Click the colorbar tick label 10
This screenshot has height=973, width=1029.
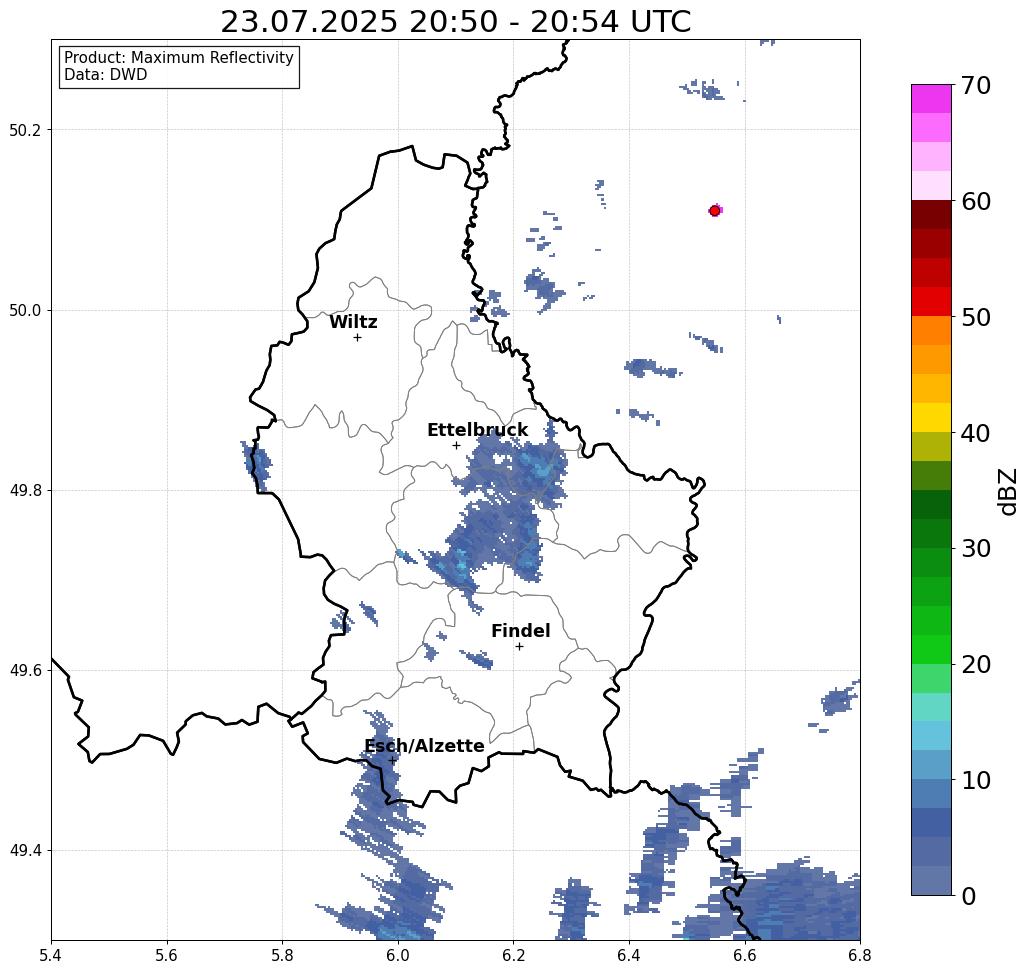pyautogui.click(x=975, y=780)
